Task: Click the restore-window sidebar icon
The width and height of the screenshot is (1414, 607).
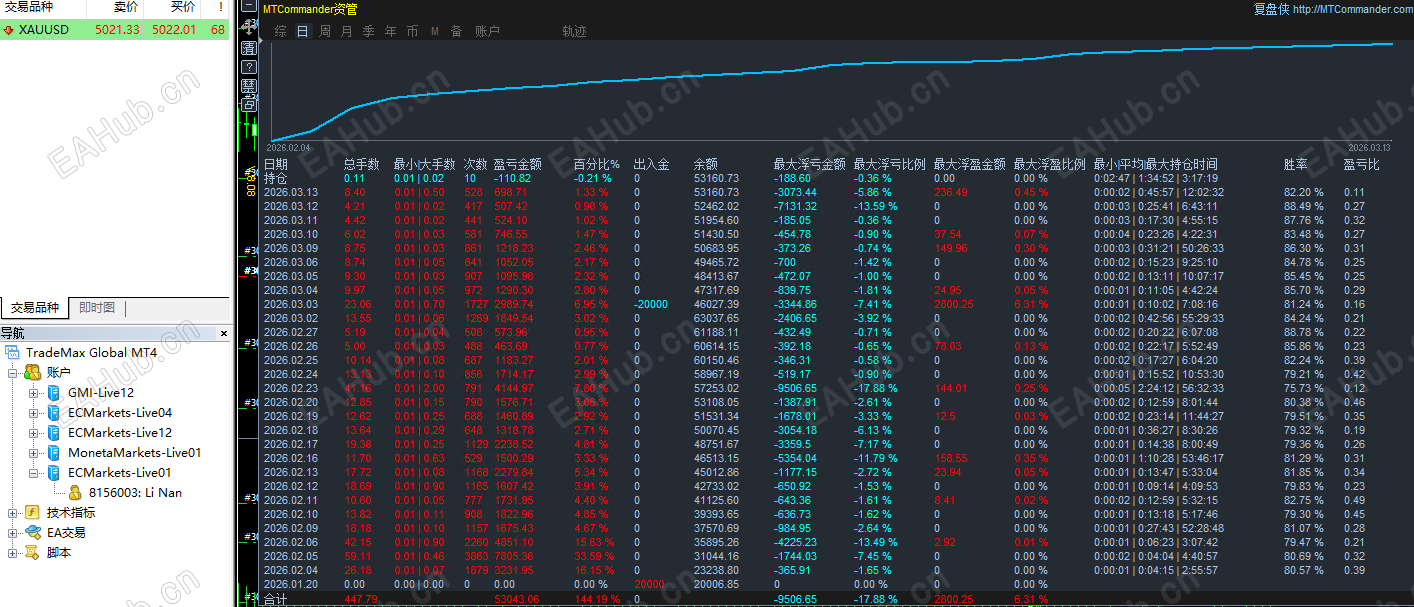Action: pyautogui.click(x=249, y=104)
